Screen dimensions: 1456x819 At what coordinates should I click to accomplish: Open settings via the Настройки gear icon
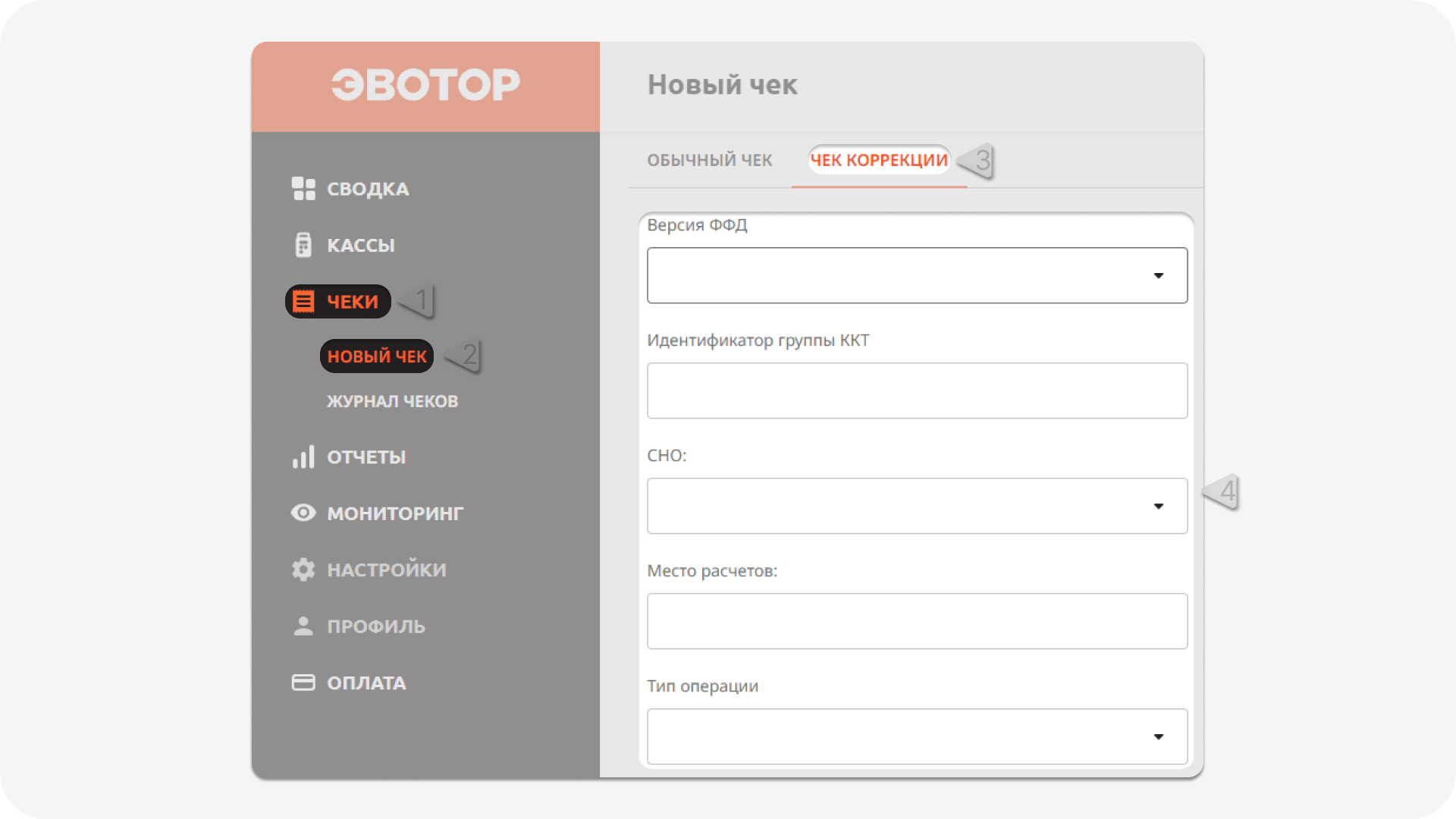click(x=303, y=569)
